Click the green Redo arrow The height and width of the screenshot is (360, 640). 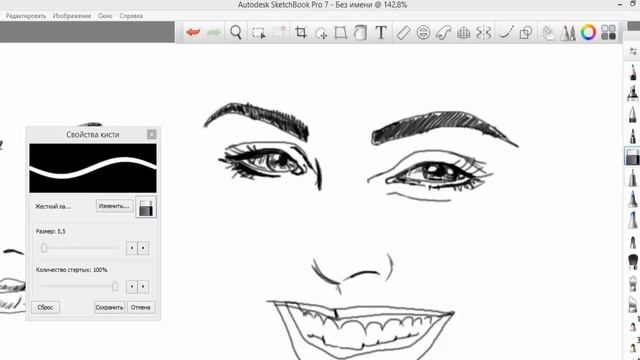(213, 32)
